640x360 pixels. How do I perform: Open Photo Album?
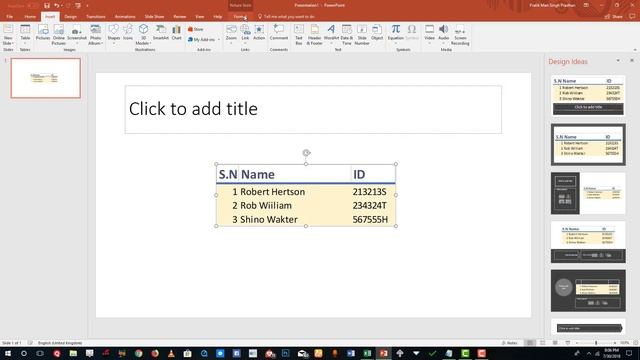pos(95,35)
